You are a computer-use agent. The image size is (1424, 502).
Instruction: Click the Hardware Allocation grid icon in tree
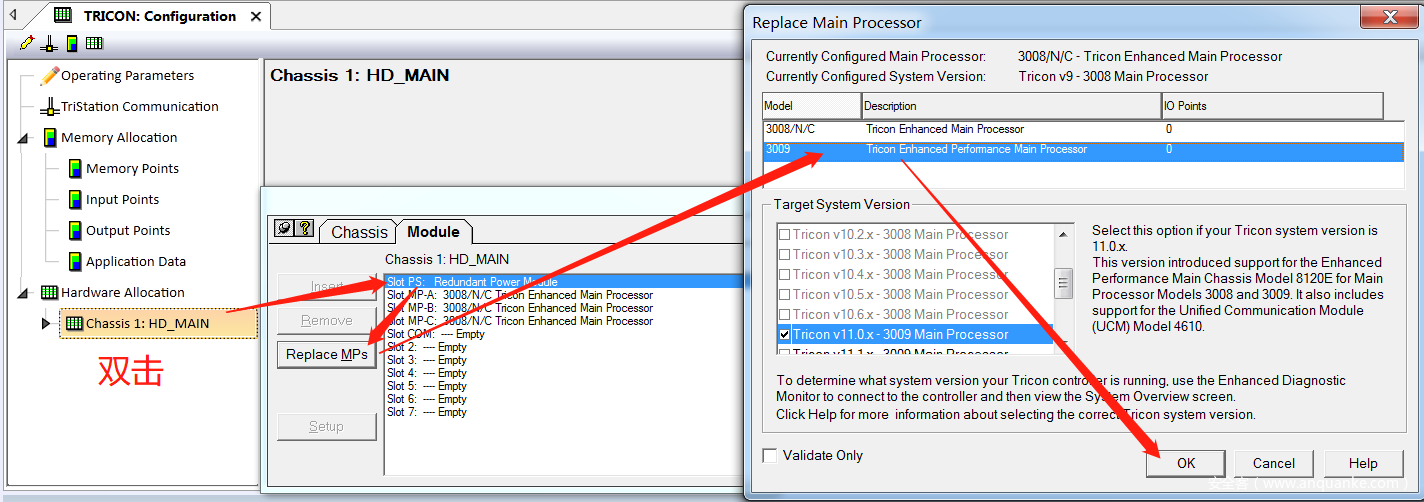49,292
